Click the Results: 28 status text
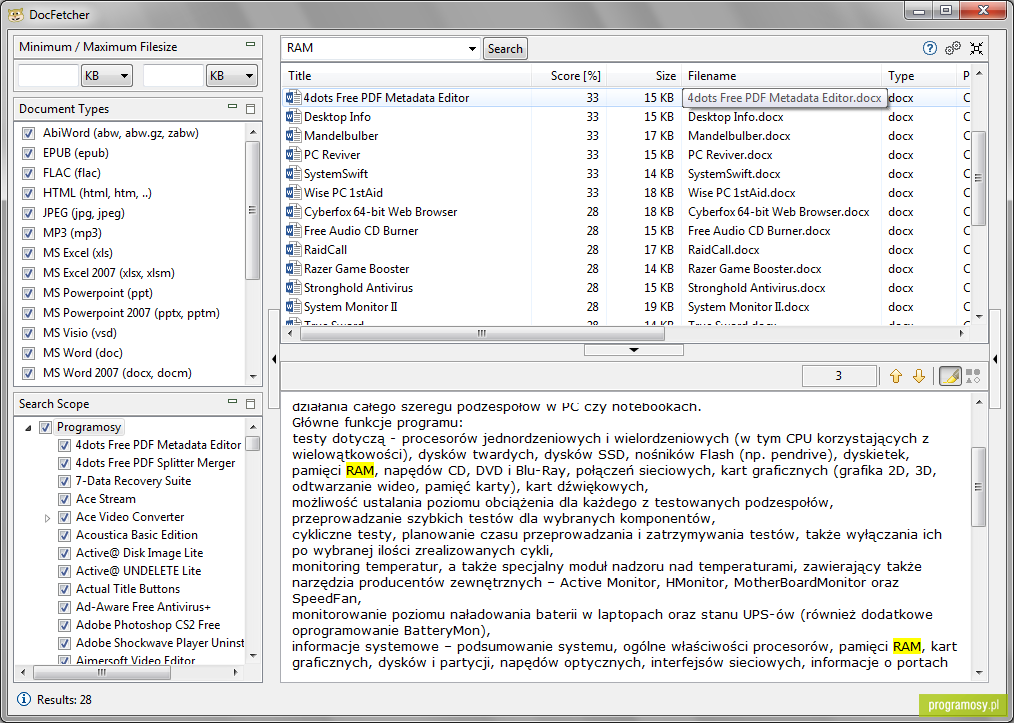Image resolution: width=1014 pixels, height=723 pixels. pyautogui.click(x=64, y=700)
